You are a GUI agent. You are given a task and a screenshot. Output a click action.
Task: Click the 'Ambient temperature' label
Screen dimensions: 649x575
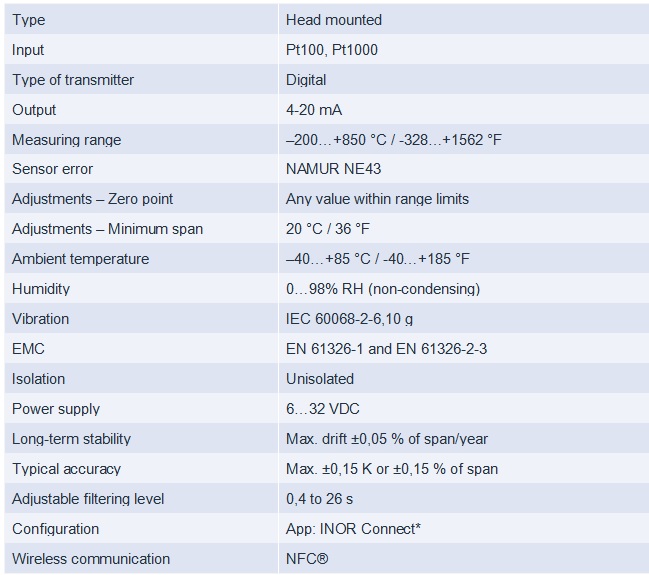[x=80, y=259]
